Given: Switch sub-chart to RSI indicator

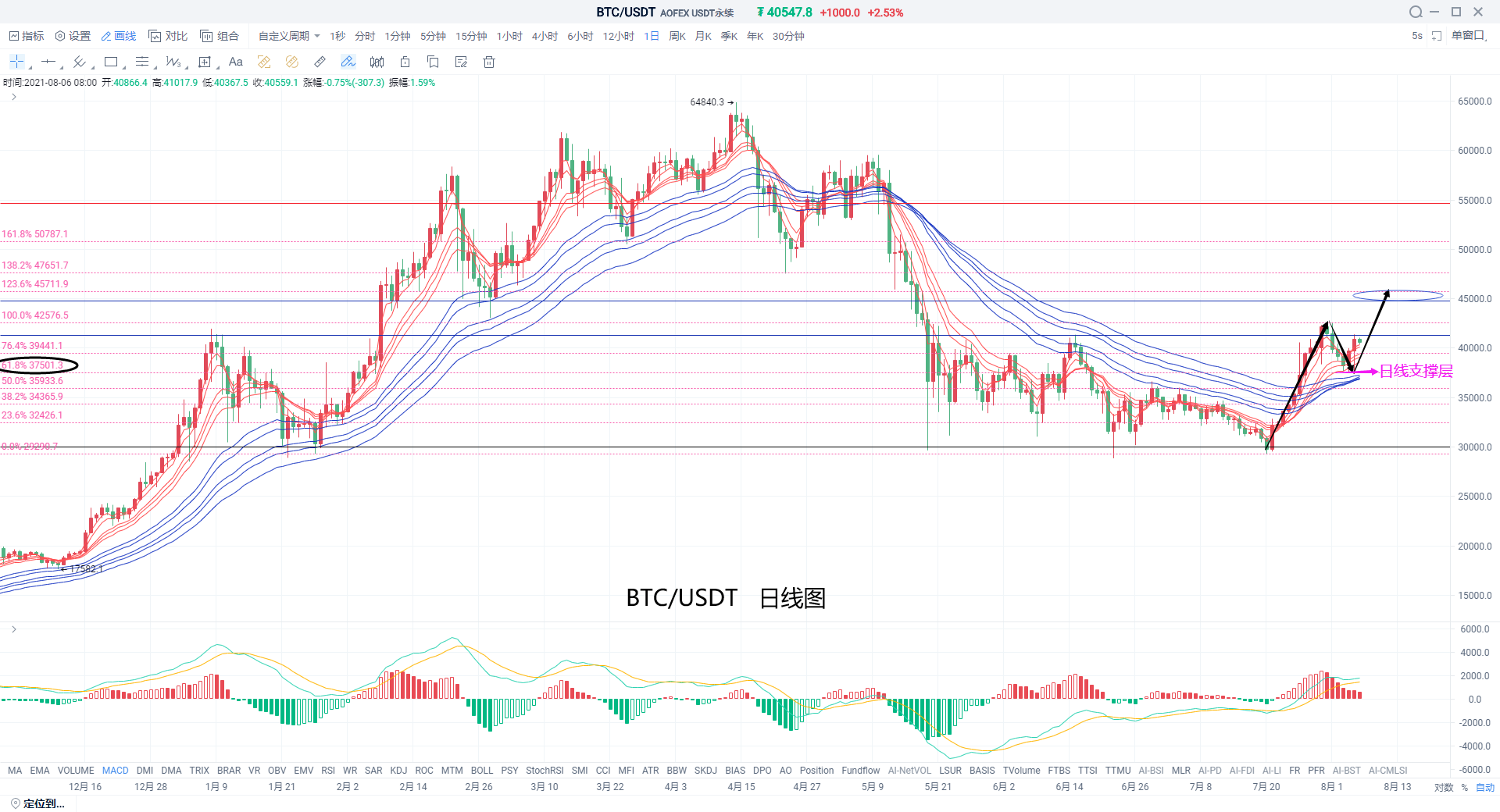Looking at the screenshot, I should coord(328,771).
